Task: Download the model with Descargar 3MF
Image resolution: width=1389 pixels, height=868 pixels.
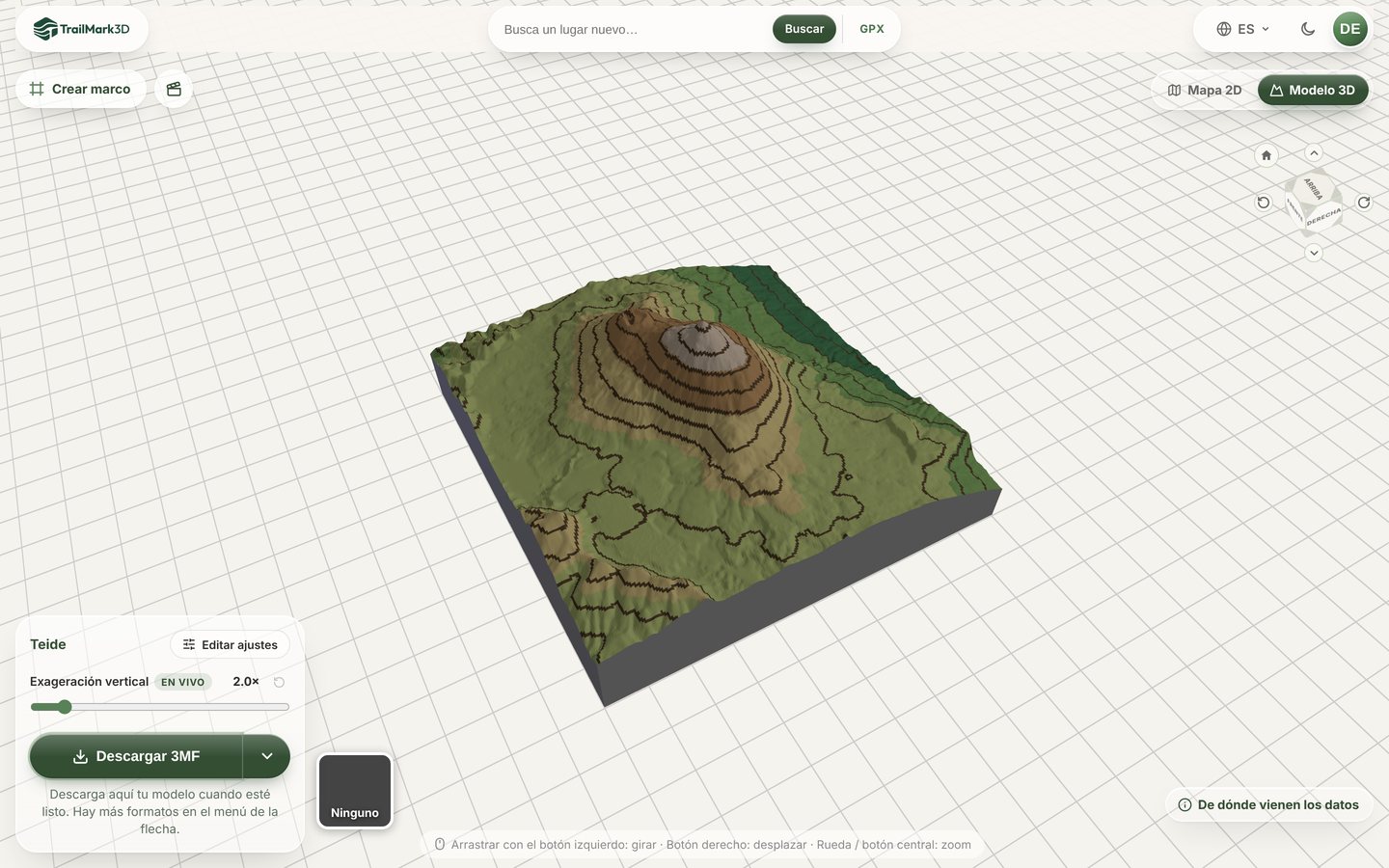Action: [136, 756]
